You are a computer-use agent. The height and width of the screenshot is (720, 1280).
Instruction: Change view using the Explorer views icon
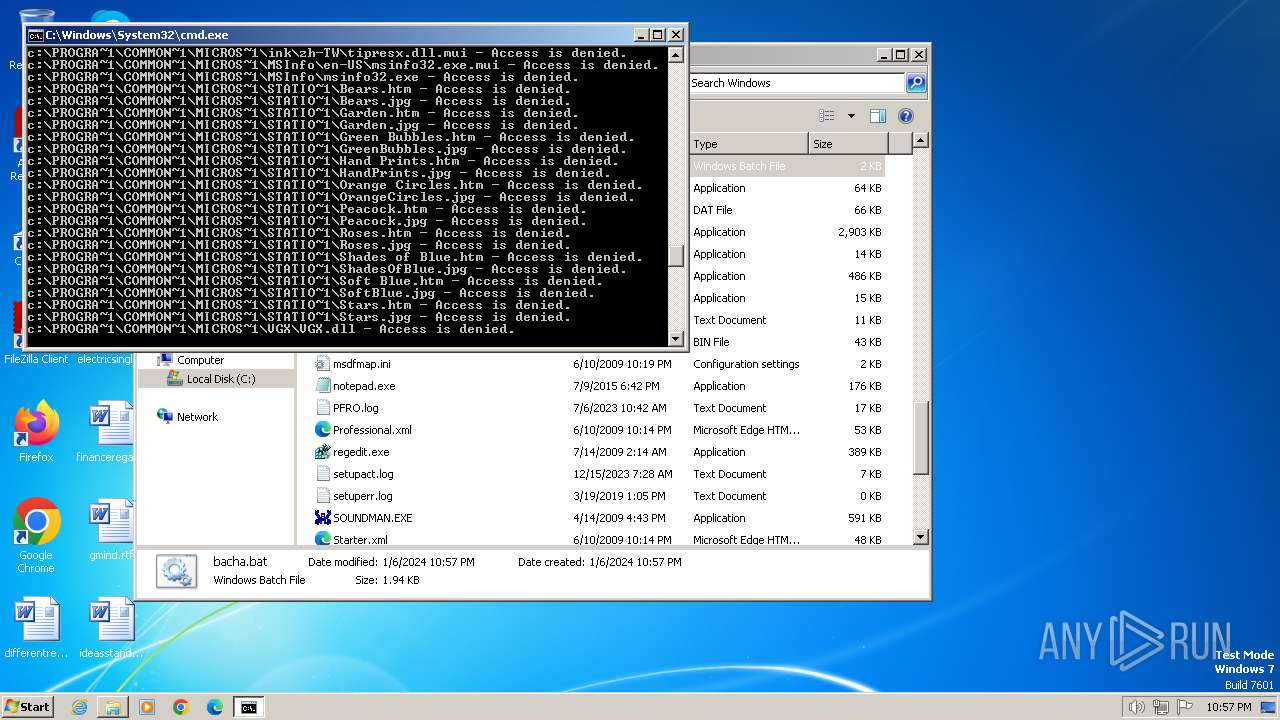point(826,116)
